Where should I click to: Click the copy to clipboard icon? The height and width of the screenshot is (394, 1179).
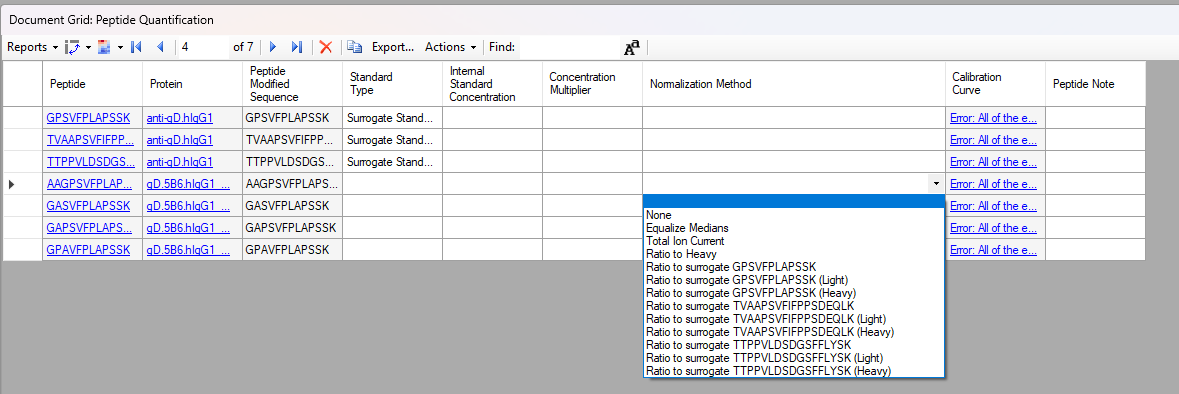(355, 47)
